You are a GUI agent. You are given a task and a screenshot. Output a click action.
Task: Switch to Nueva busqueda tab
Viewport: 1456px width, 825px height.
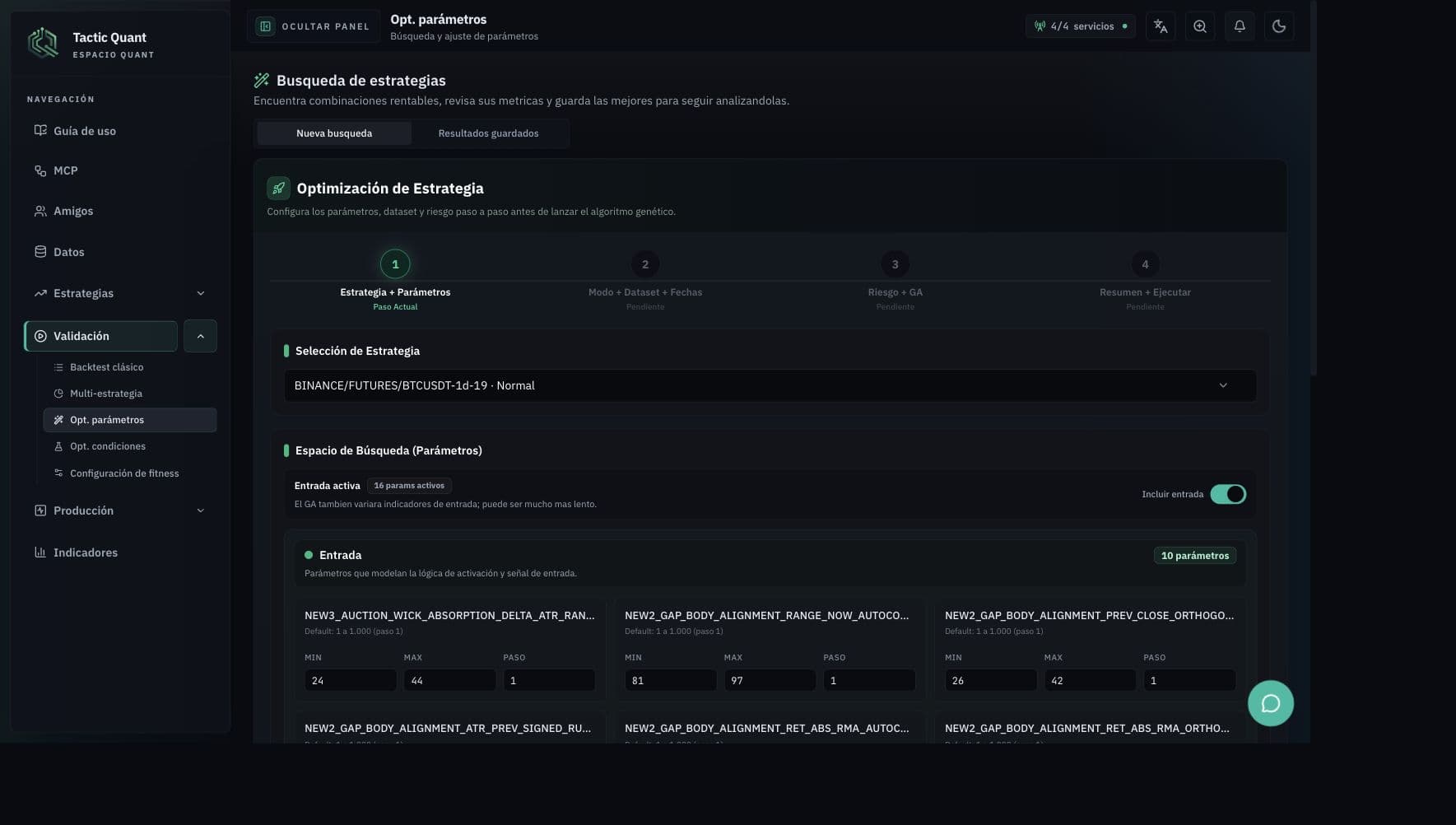click(334, 133)
